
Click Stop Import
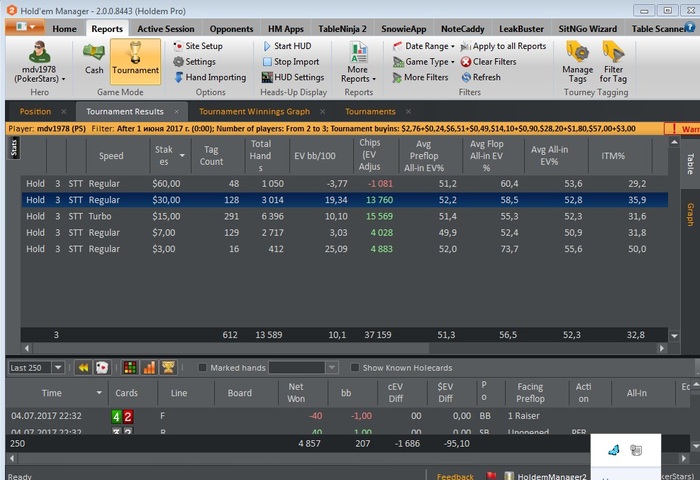(x=291, y=62)
